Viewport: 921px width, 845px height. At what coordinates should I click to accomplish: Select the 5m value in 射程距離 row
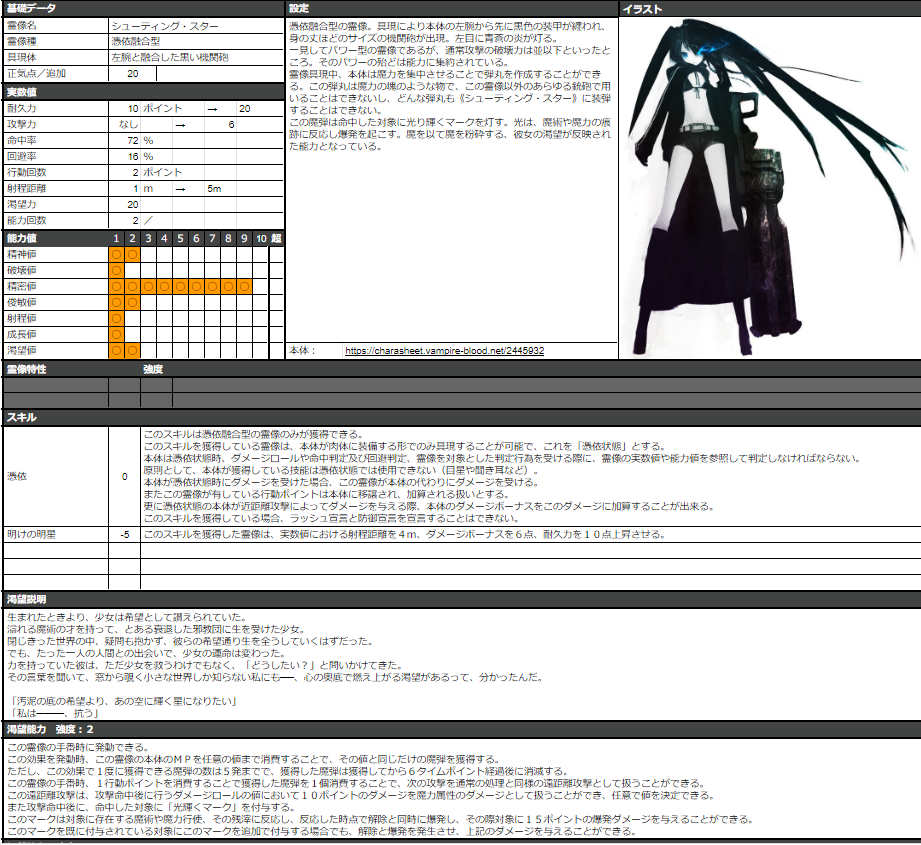214,188
